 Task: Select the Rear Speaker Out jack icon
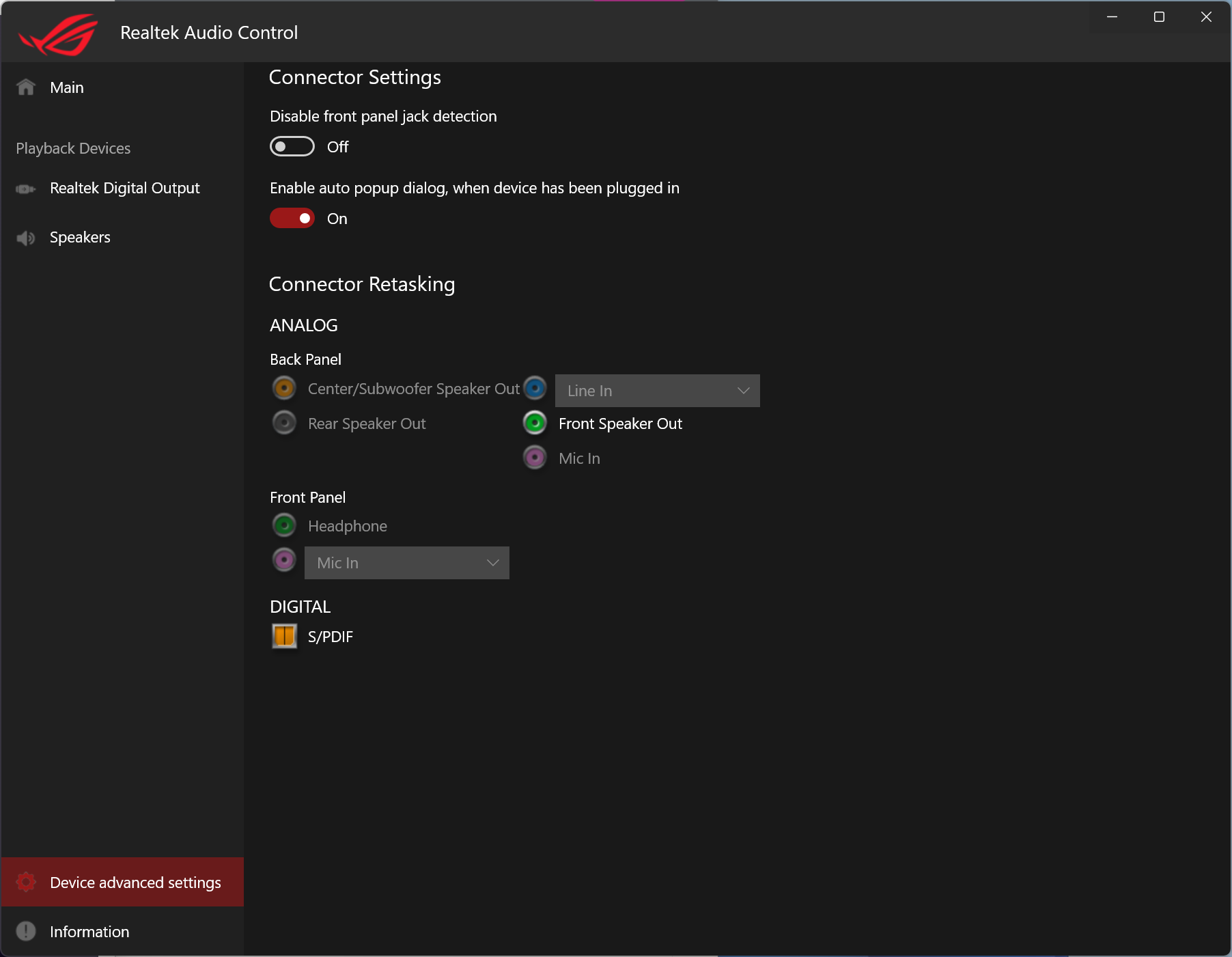(x=283, y=422)
